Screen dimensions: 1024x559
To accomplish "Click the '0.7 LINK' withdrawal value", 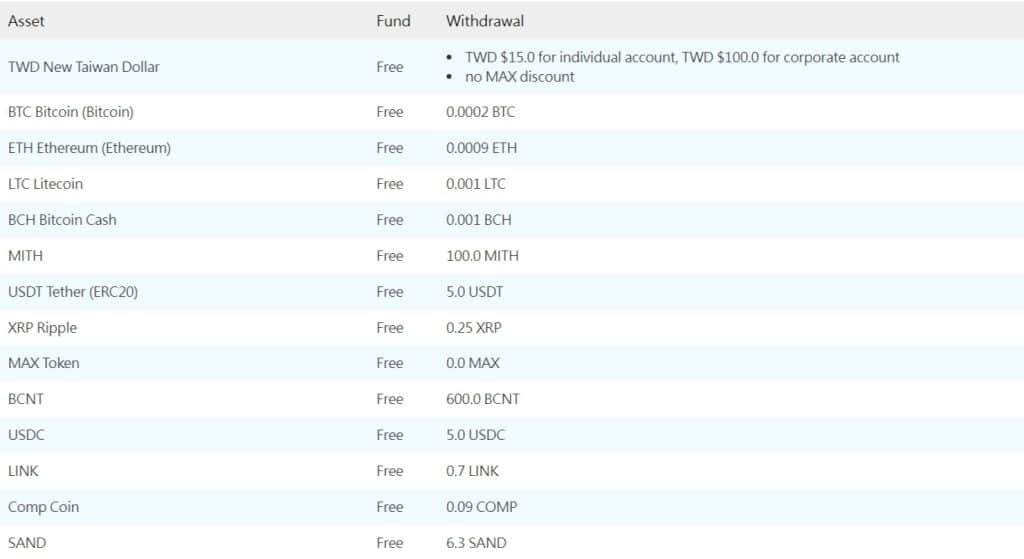I will 472,470.
